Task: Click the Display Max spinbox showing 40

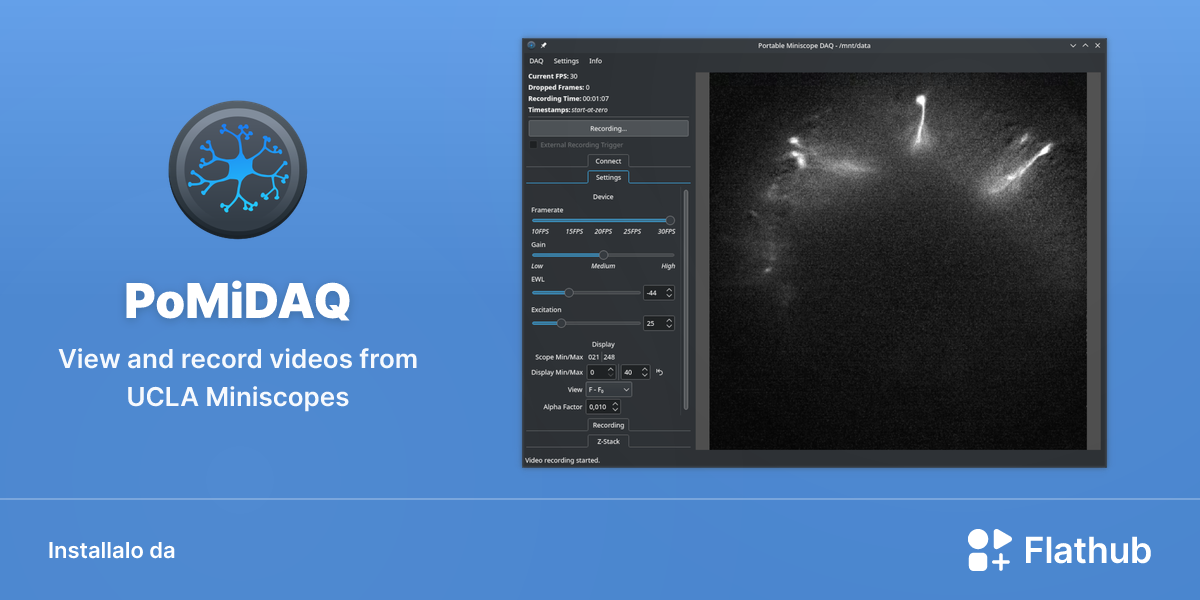Action: (x=636, y=372)
